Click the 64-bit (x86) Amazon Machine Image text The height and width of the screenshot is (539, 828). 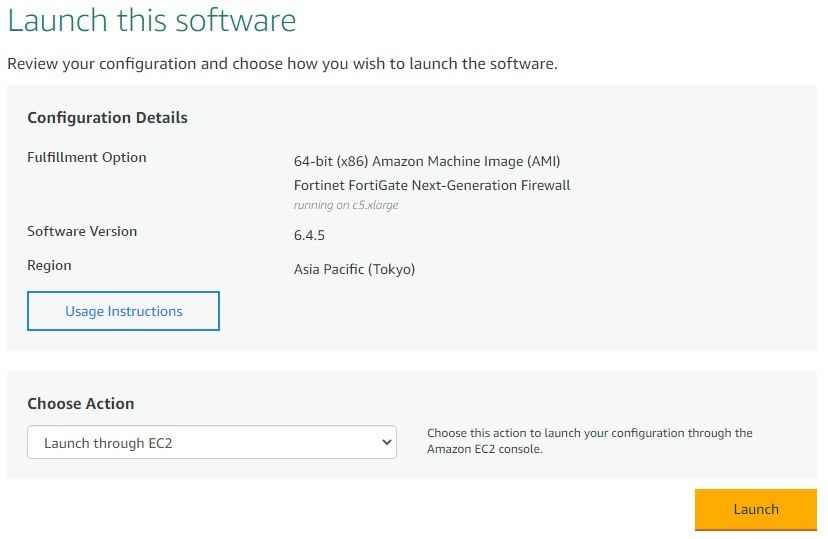click(x=427, y=161)
